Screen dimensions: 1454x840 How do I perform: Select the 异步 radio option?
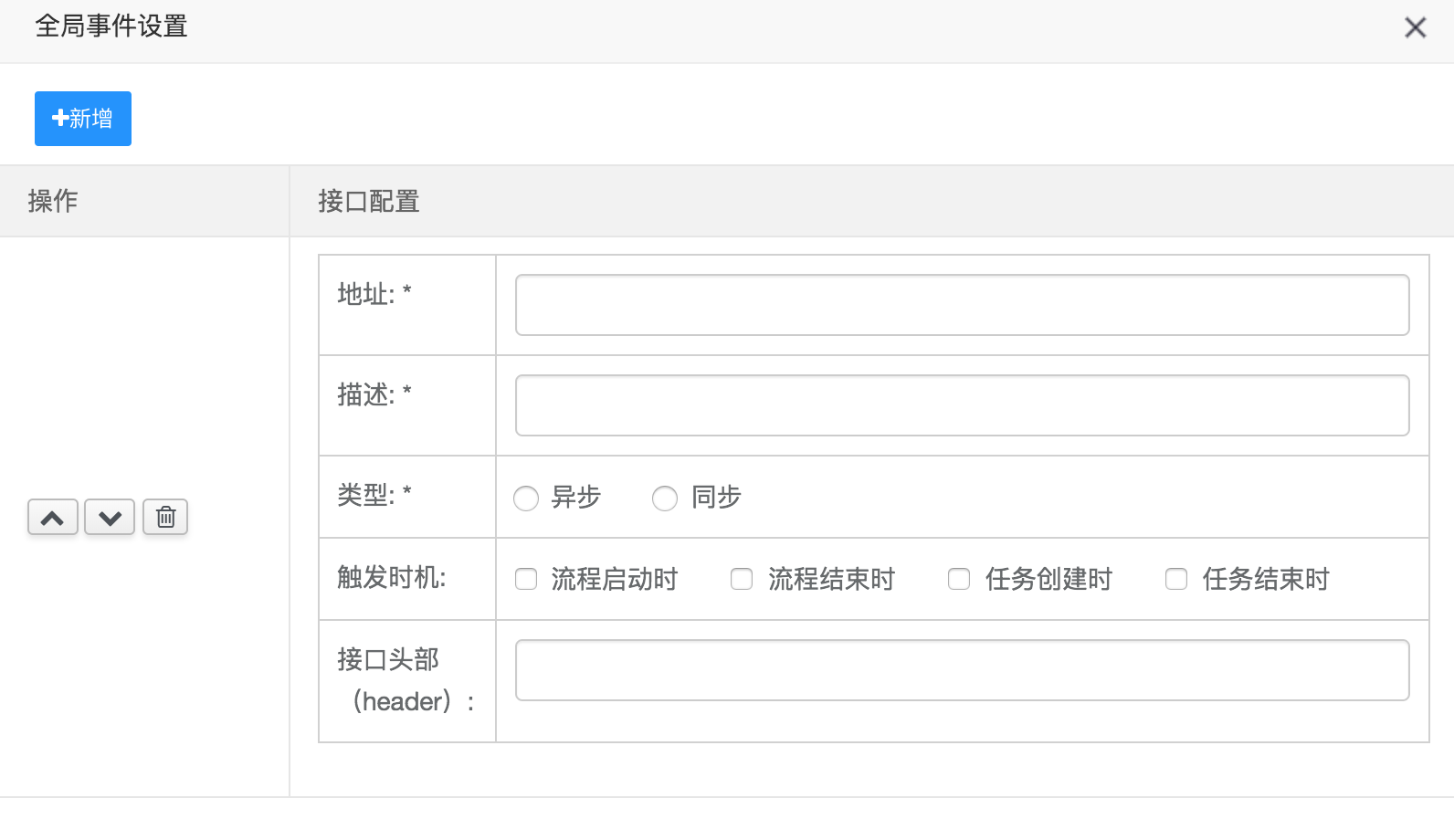point(526,499)
